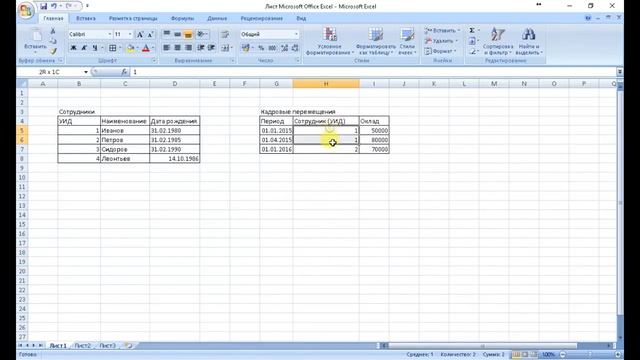Select row 8 header
The width and height of the screenshot is (640, 360).
[22, 159]
